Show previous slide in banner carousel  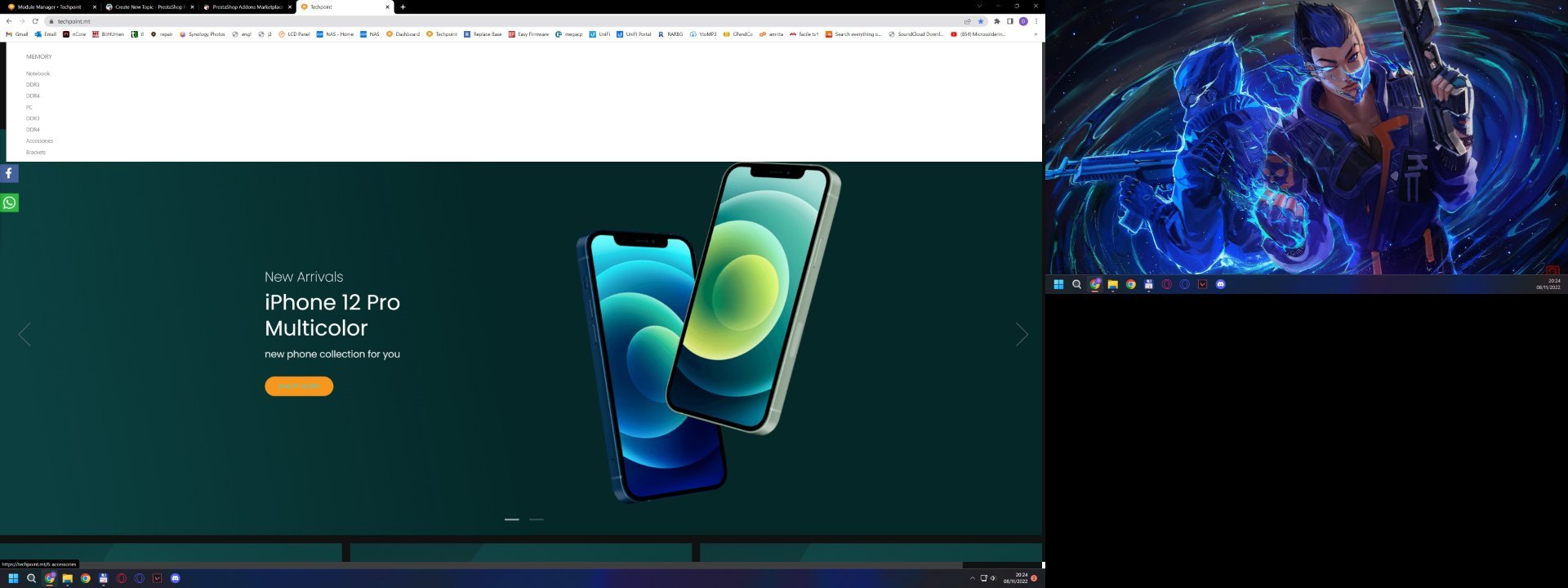coord(24,334)
